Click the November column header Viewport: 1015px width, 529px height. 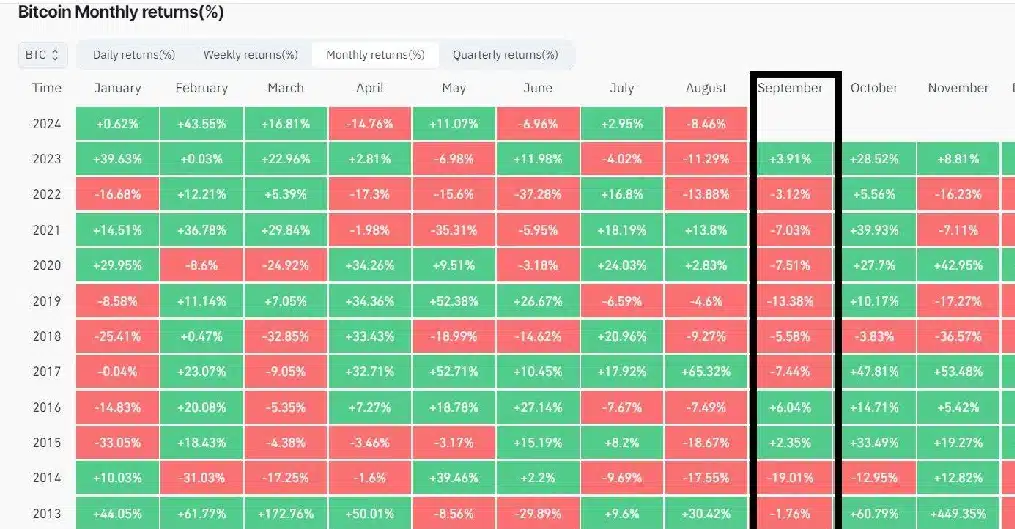click(x=958, y=88)
